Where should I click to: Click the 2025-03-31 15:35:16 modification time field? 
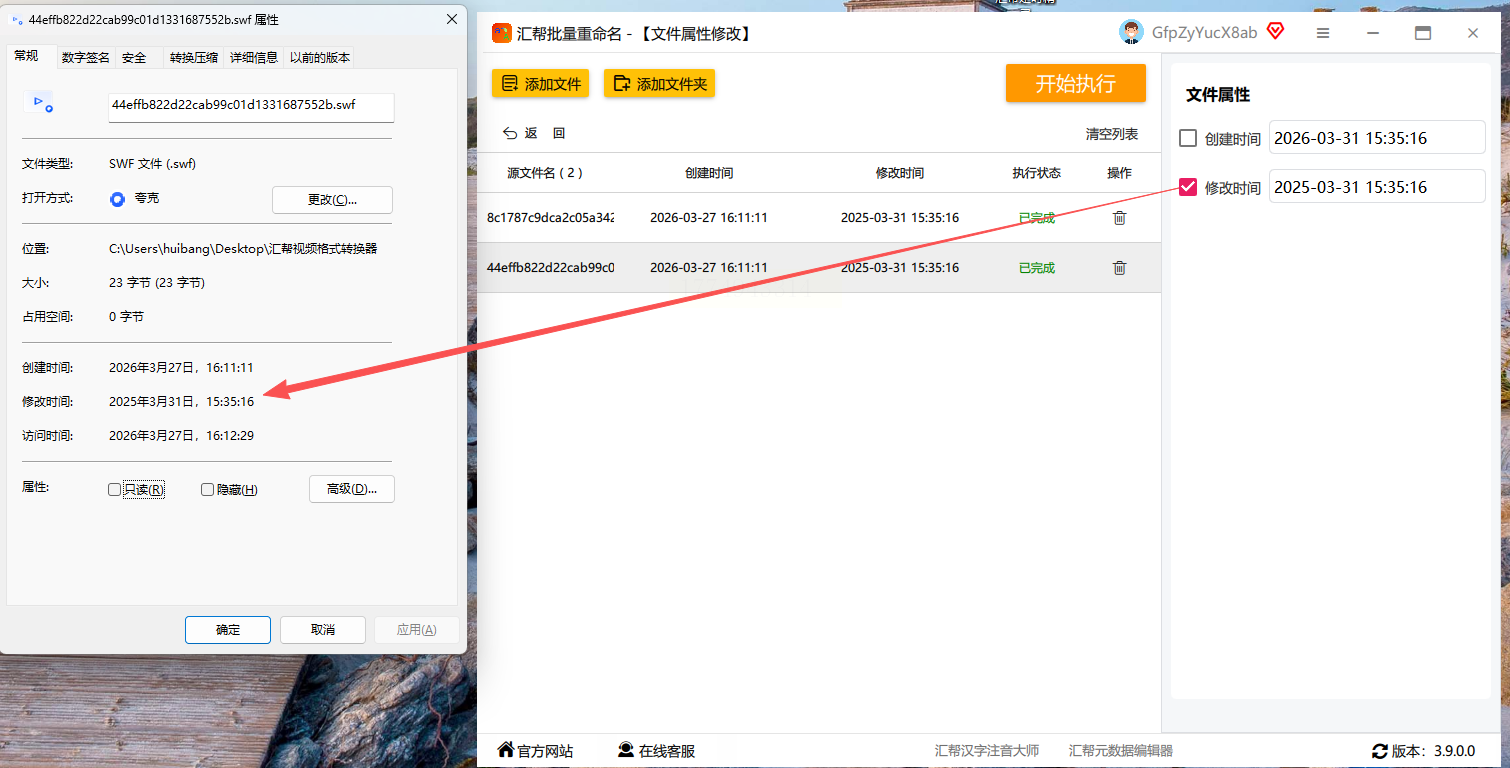[1377, 187]
